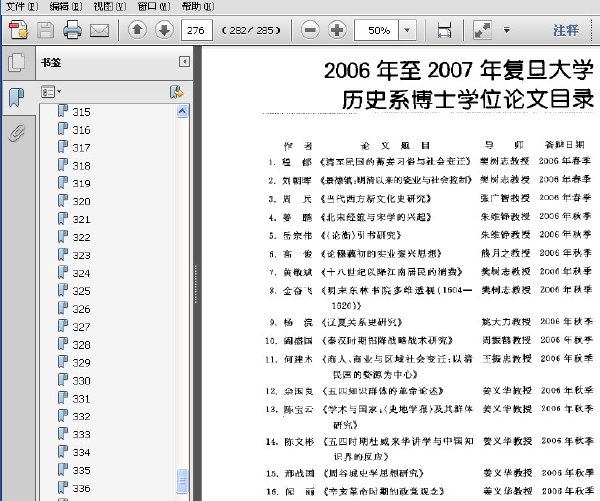Click the 答辩日期 column header

564,145
